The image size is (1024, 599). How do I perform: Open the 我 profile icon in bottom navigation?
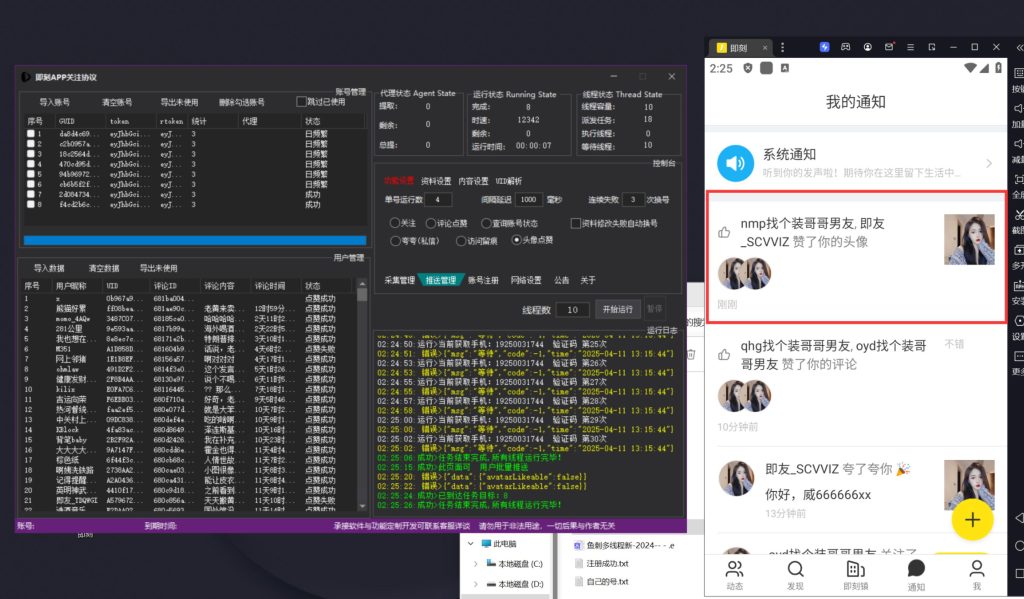(x=976, y=569)
